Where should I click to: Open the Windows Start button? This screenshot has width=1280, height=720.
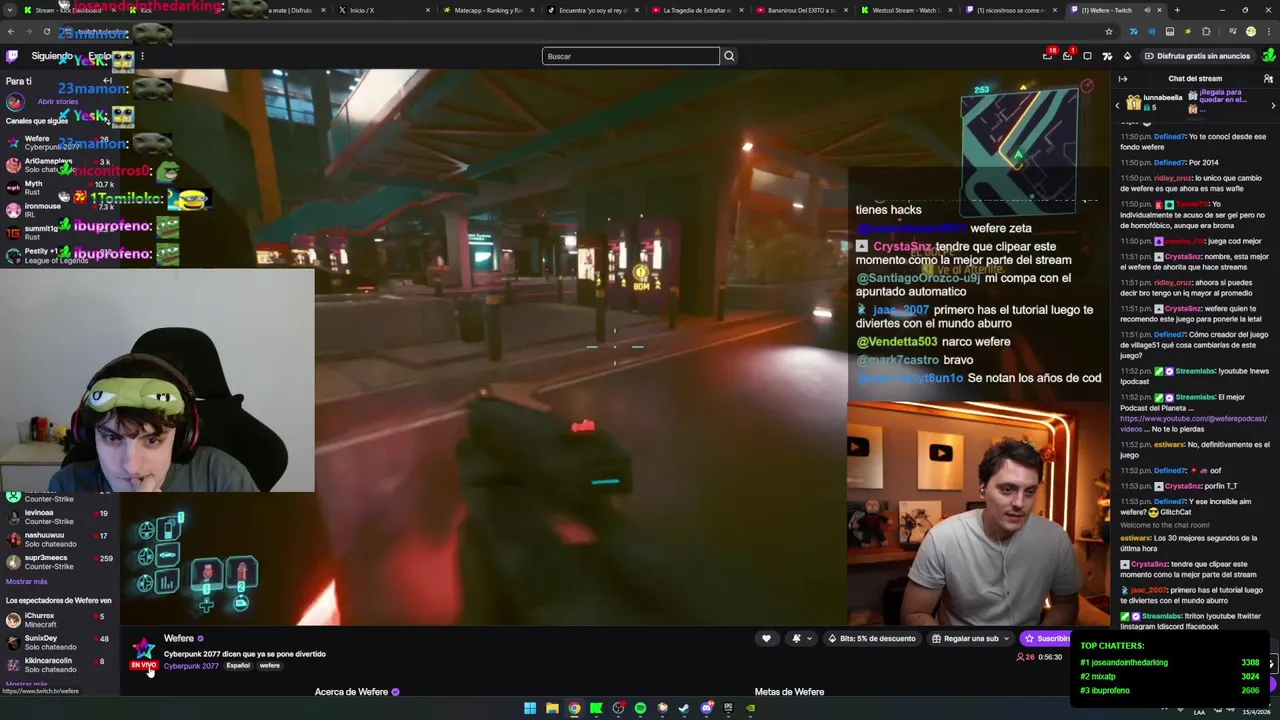(530, 708)
